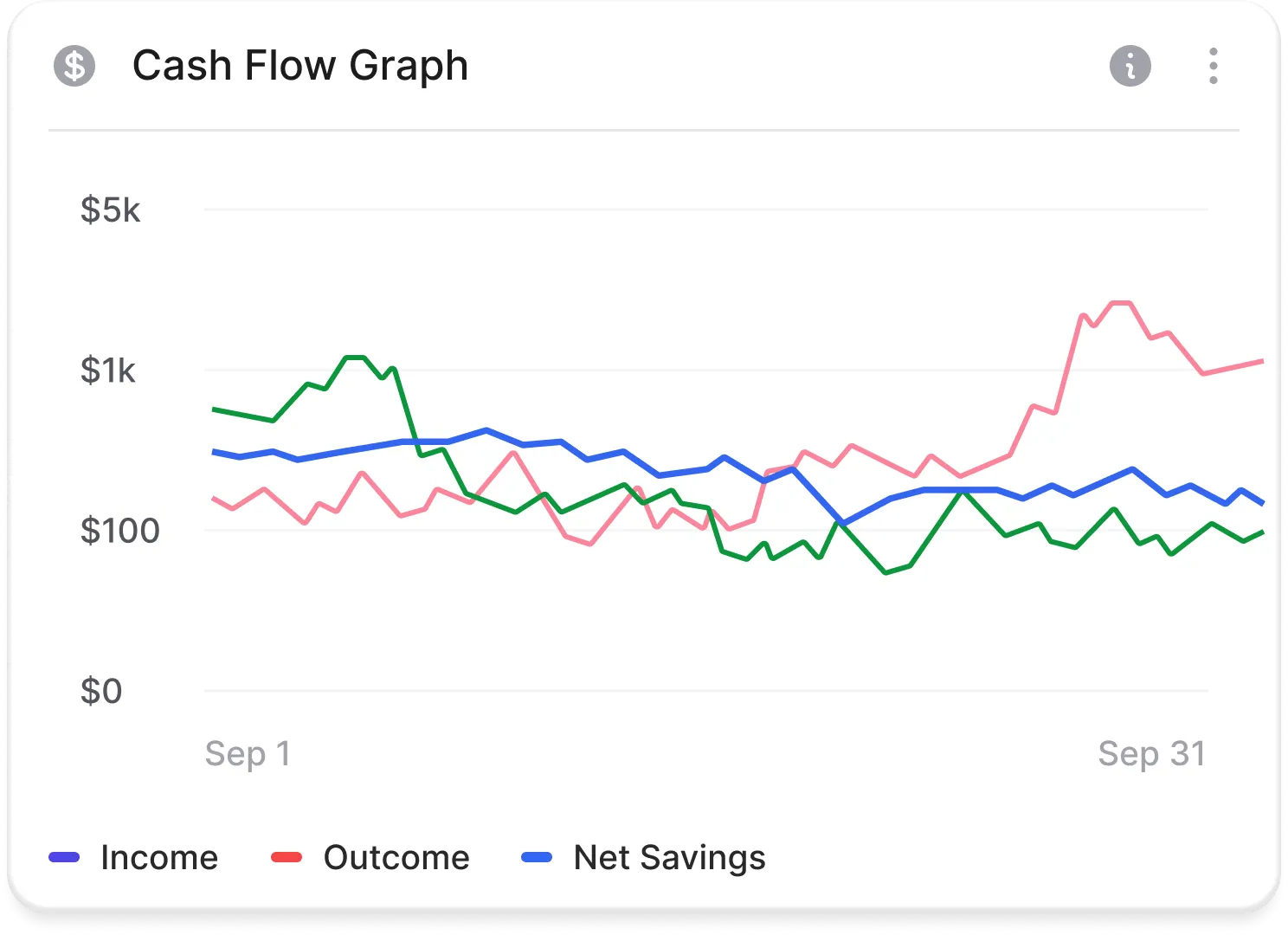Hide the Outcome series via legend label

click(396, 858)
